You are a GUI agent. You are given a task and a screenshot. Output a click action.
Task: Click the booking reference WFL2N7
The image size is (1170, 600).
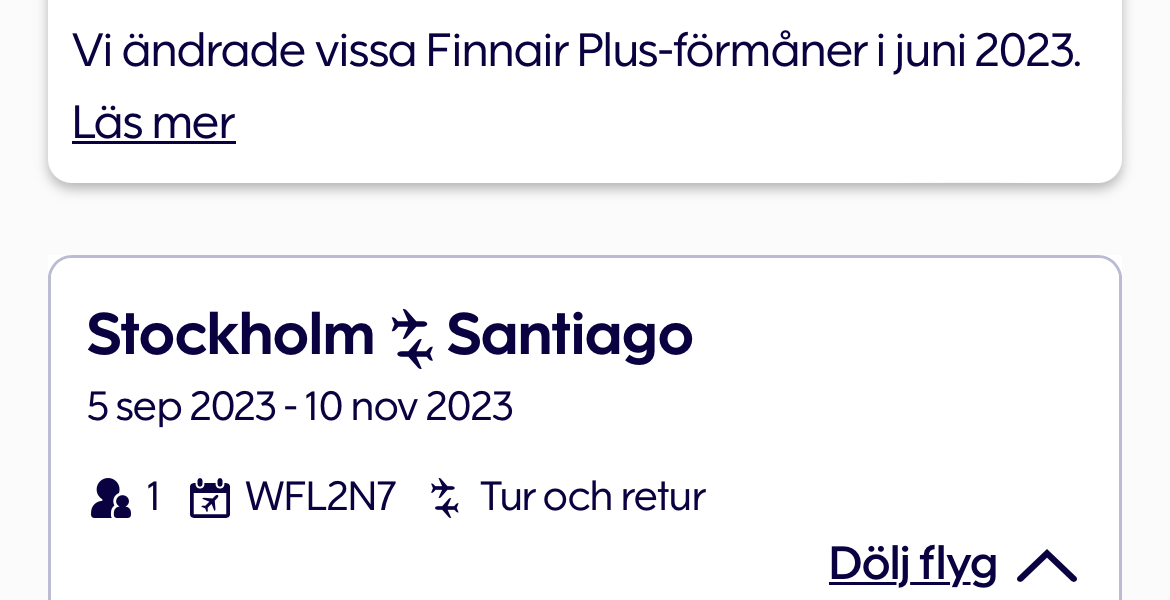(320, 497)
